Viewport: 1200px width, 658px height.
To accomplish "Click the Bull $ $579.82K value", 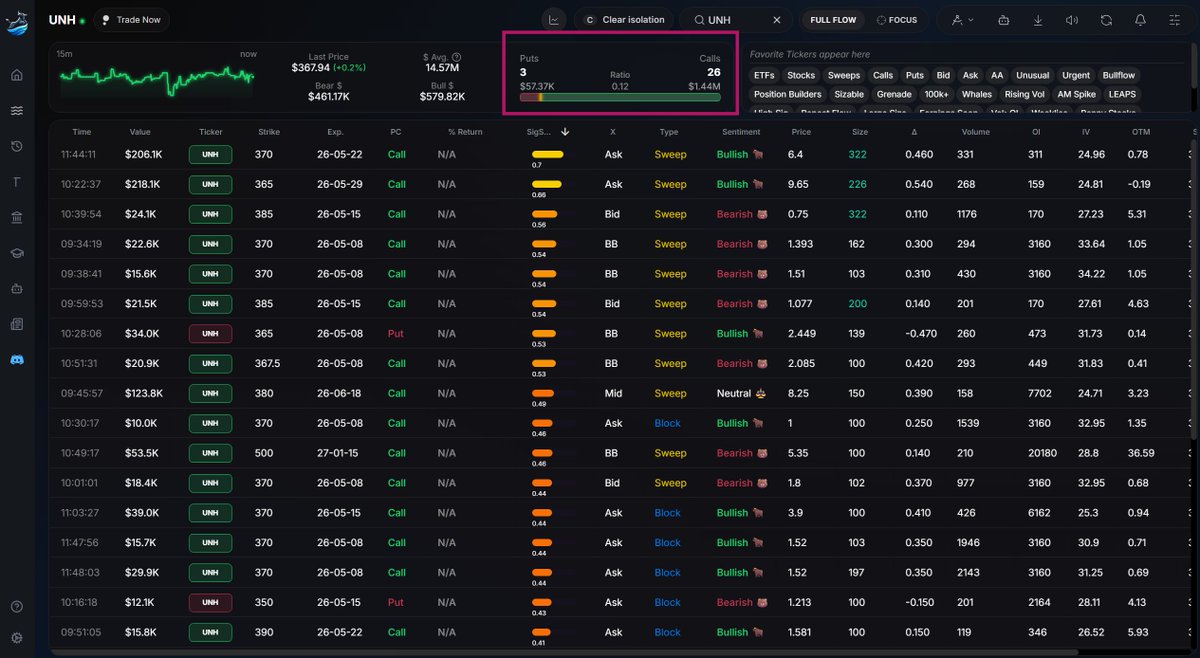I will tap(442, 97).
